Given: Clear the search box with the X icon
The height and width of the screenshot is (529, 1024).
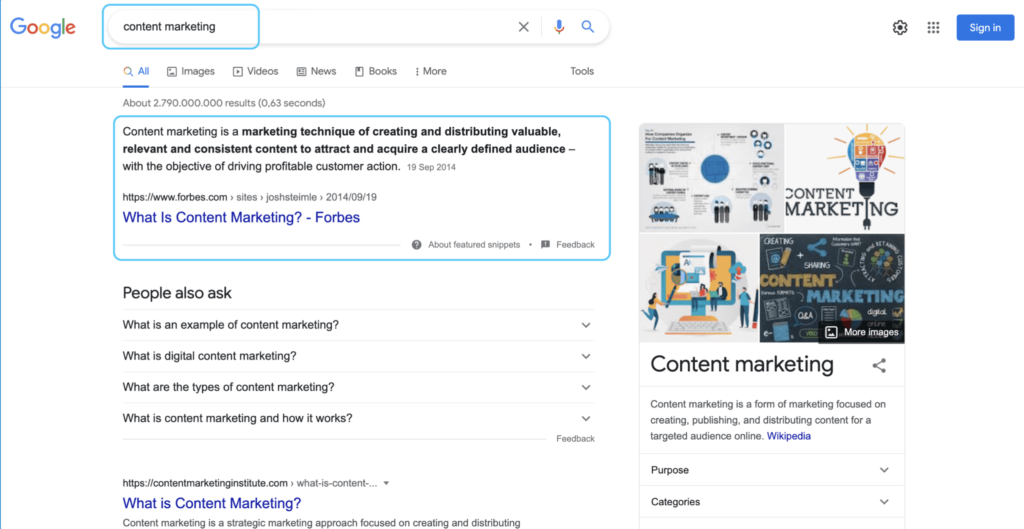Looking at the screenshot, I should pyautogui.click(x=523, y=27).
